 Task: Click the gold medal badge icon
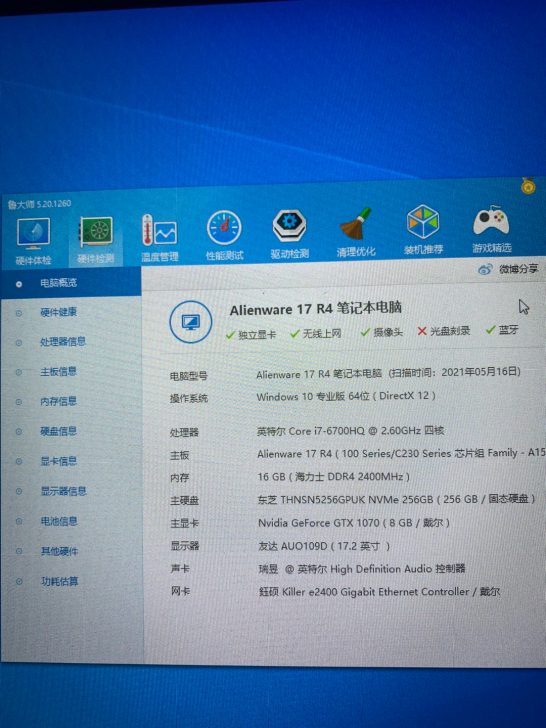528,185
